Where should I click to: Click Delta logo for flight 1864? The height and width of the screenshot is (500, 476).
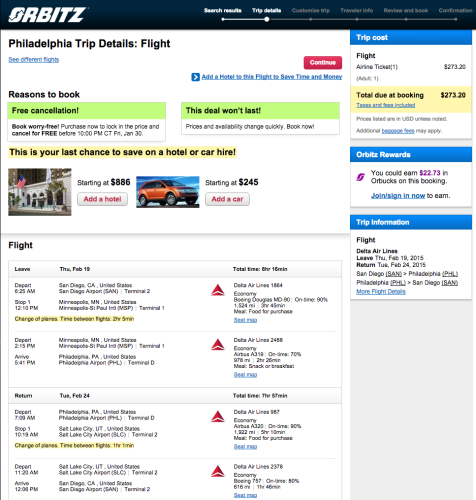pos(218,290)
